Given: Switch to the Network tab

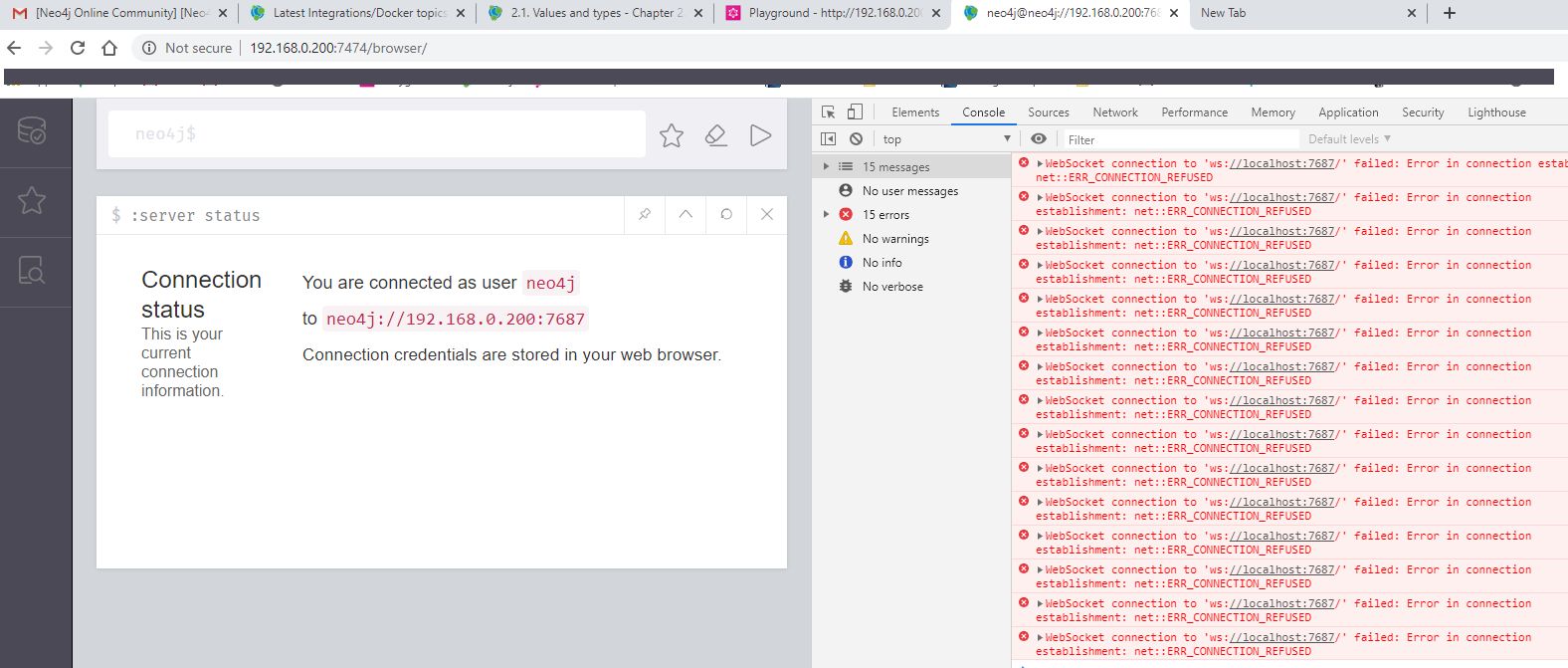Looking at the screenshot, I should click(x=1115, y=112).
